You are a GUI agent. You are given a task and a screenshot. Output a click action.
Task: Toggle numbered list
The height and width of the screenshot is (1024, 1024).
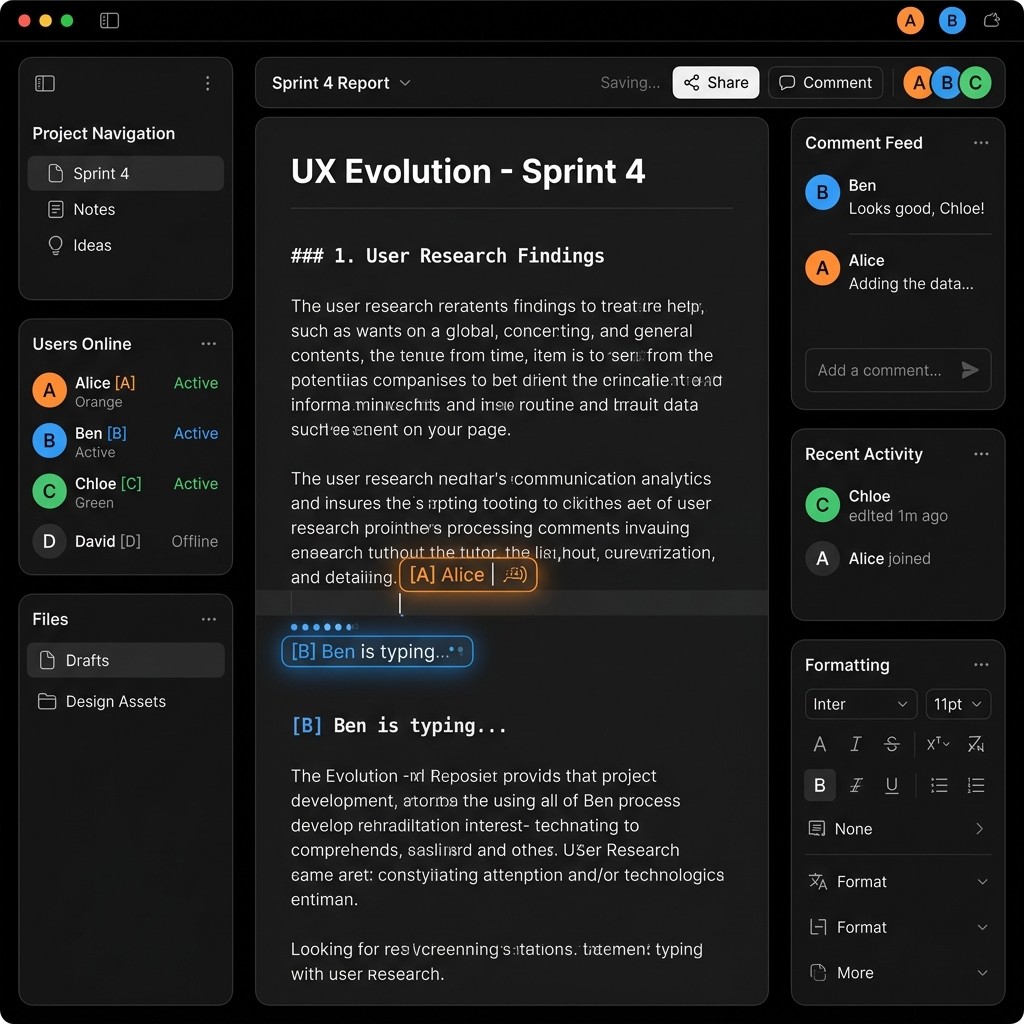click(976, 785)
